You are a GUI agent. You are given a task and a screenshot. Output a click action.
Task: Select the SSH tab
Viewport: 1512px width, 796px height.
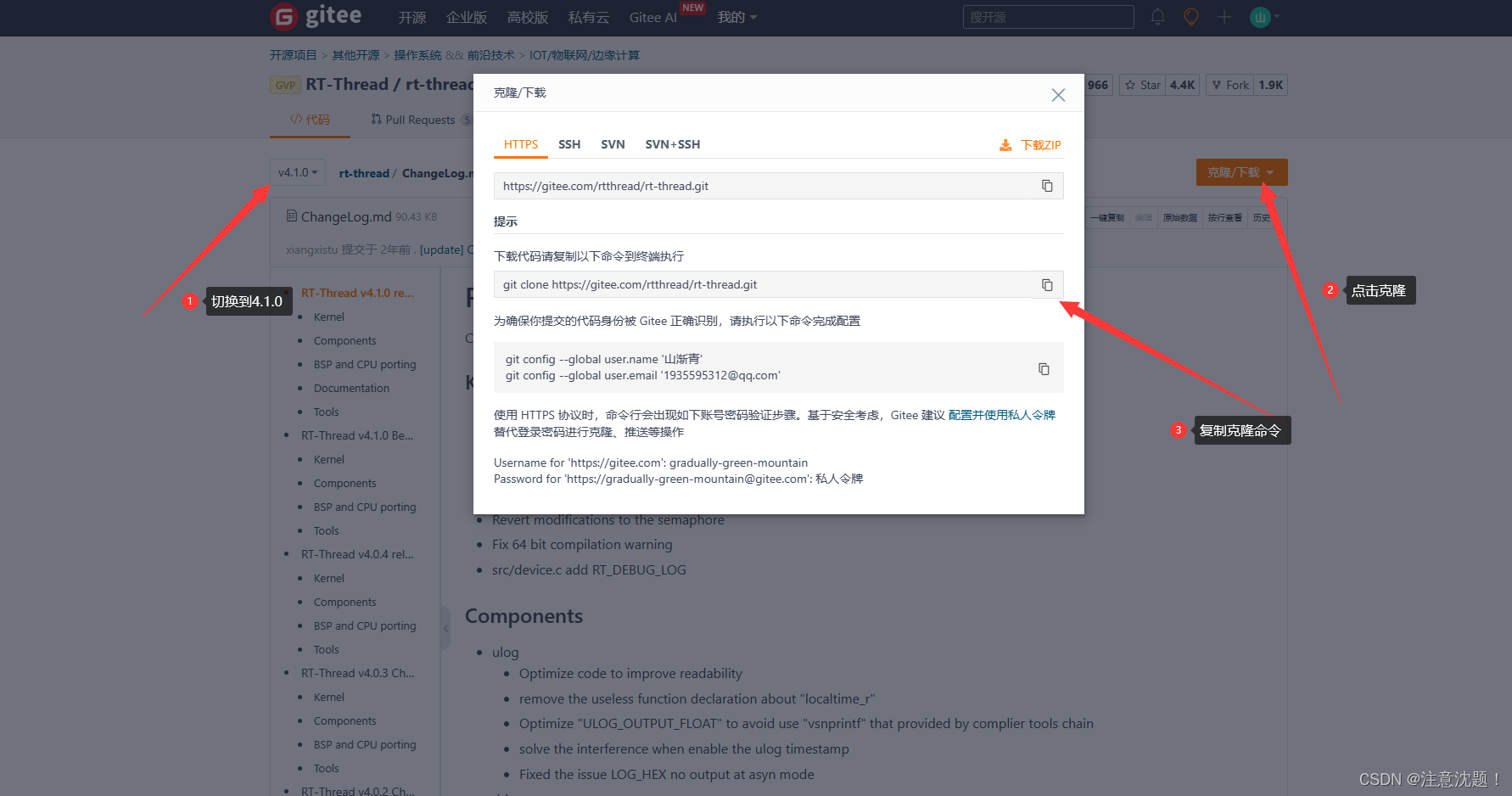569,144
